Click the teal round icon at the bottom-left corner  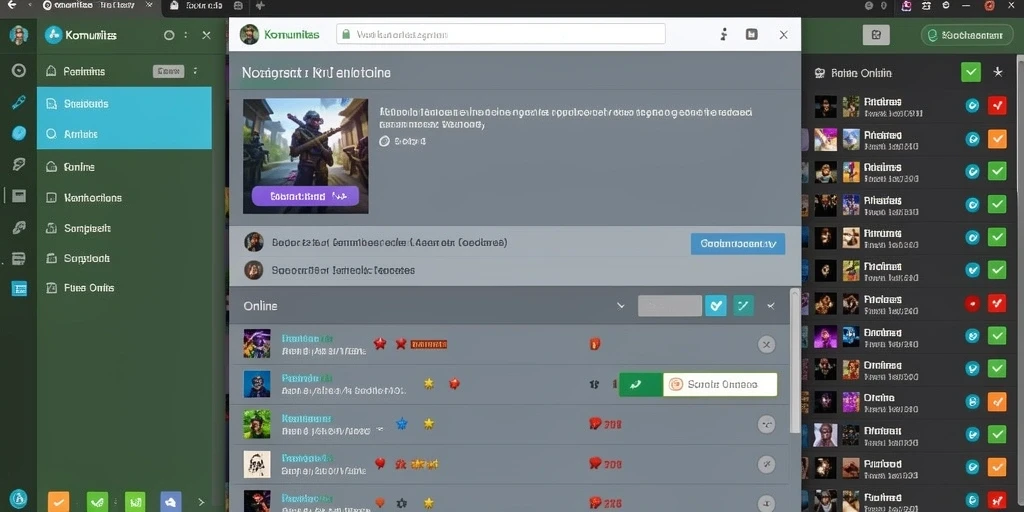[19, 498]
